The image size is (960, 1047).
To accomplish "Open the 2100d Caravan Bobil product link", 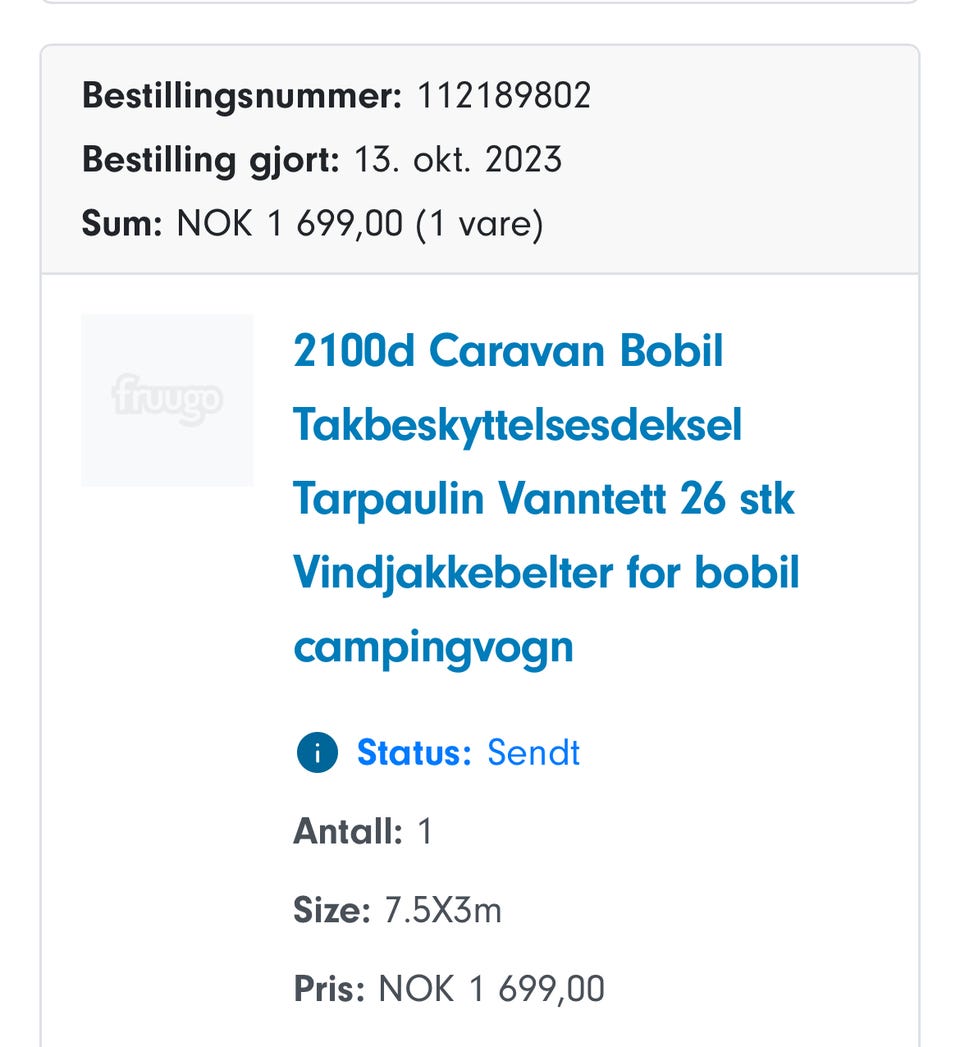I will point(508,352).
